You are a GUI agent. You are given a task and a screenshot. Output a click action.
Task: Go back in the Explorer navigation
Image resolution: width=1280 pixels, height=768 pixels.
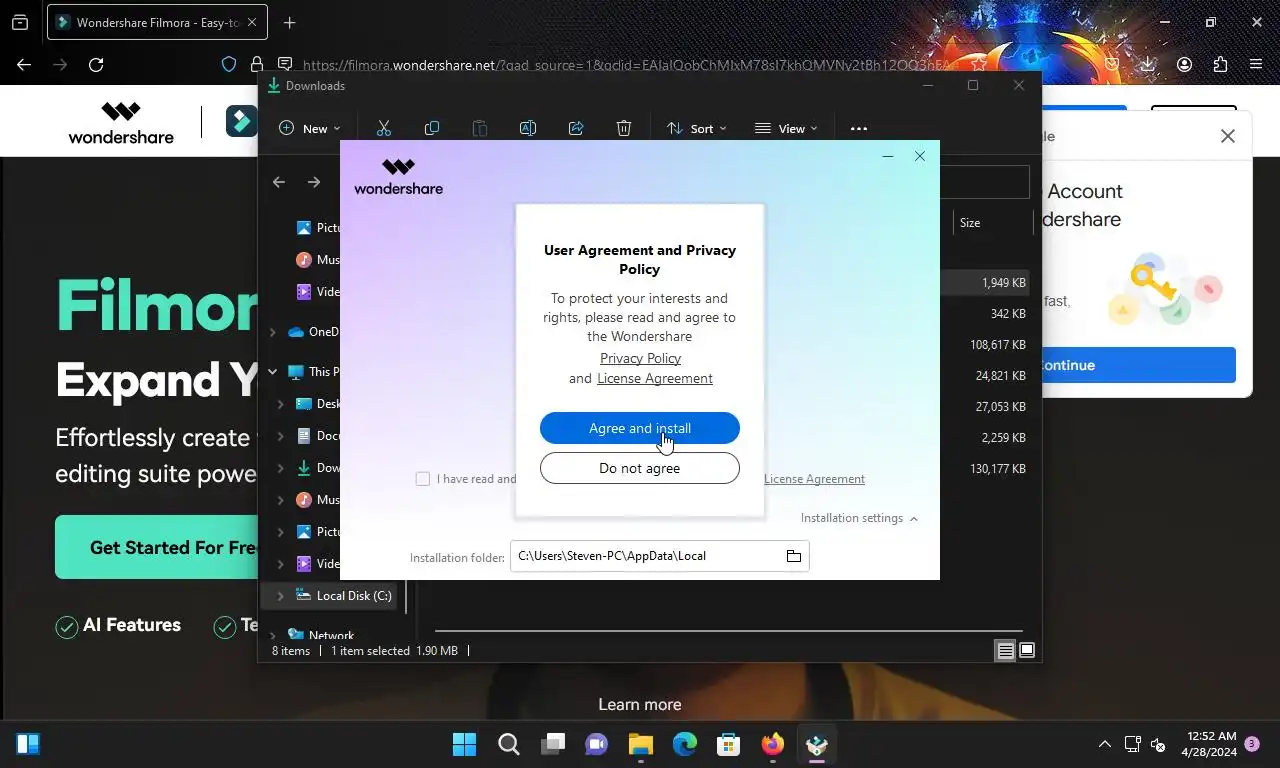(x=279, y=182)
